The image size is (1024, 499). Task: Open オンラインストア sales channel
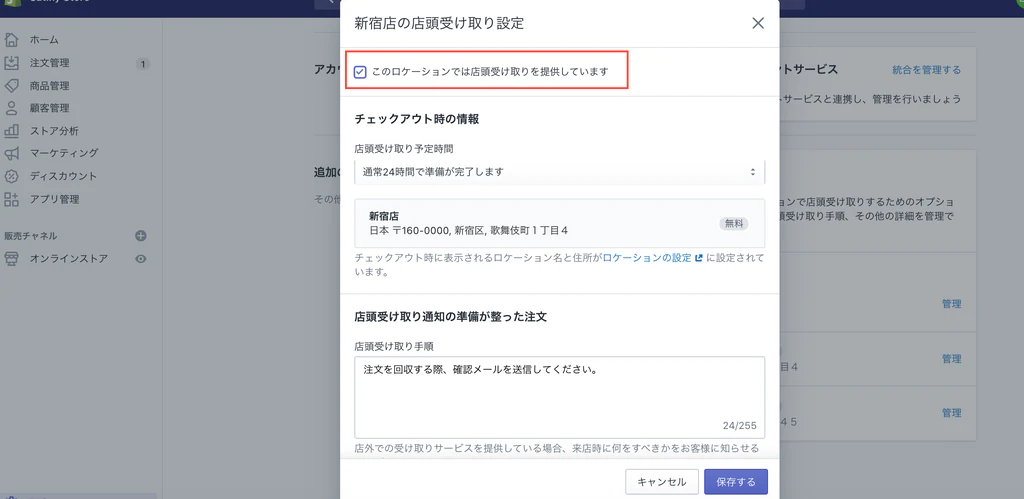tap(69, 259)
